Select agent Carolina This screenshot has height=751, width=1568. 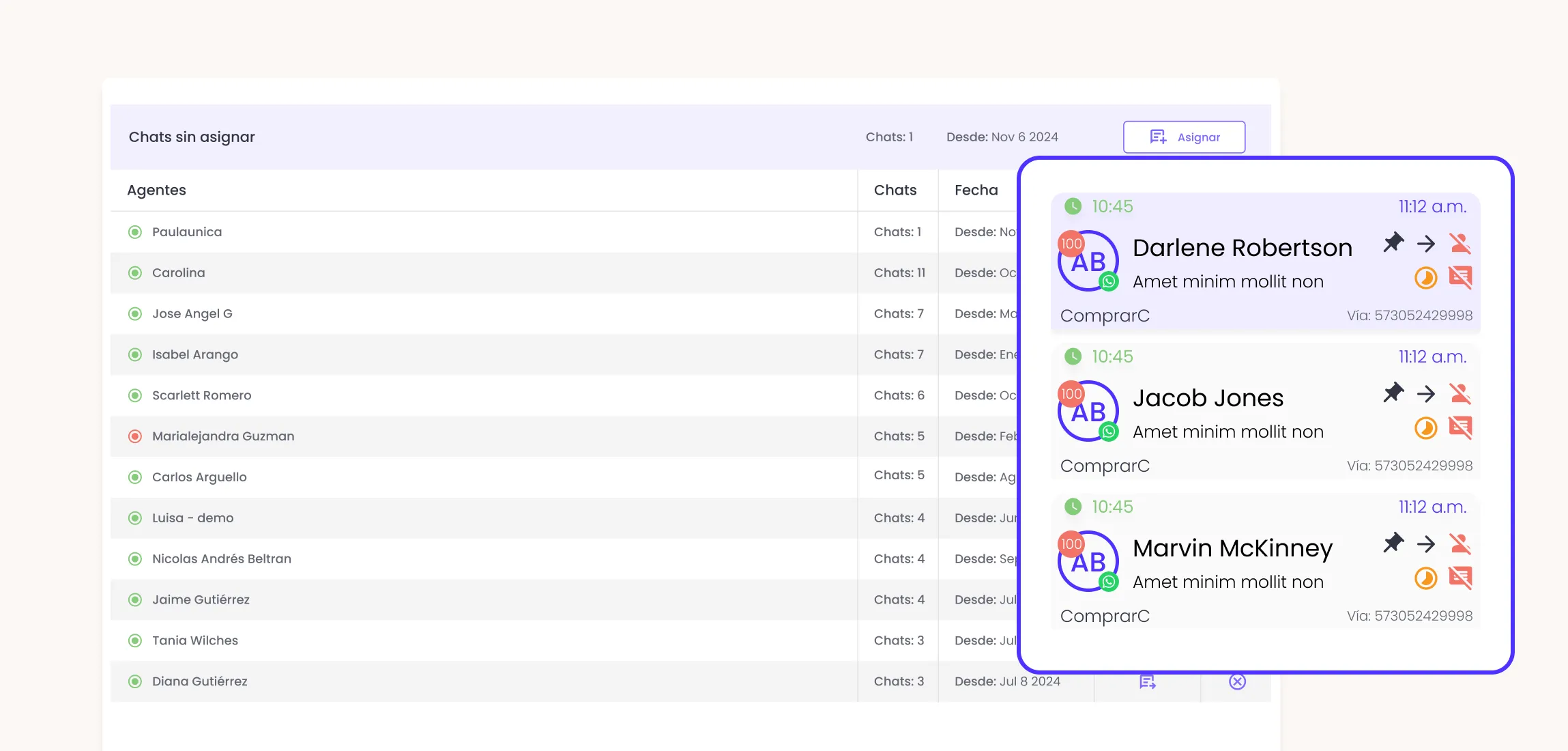(178, 273)
